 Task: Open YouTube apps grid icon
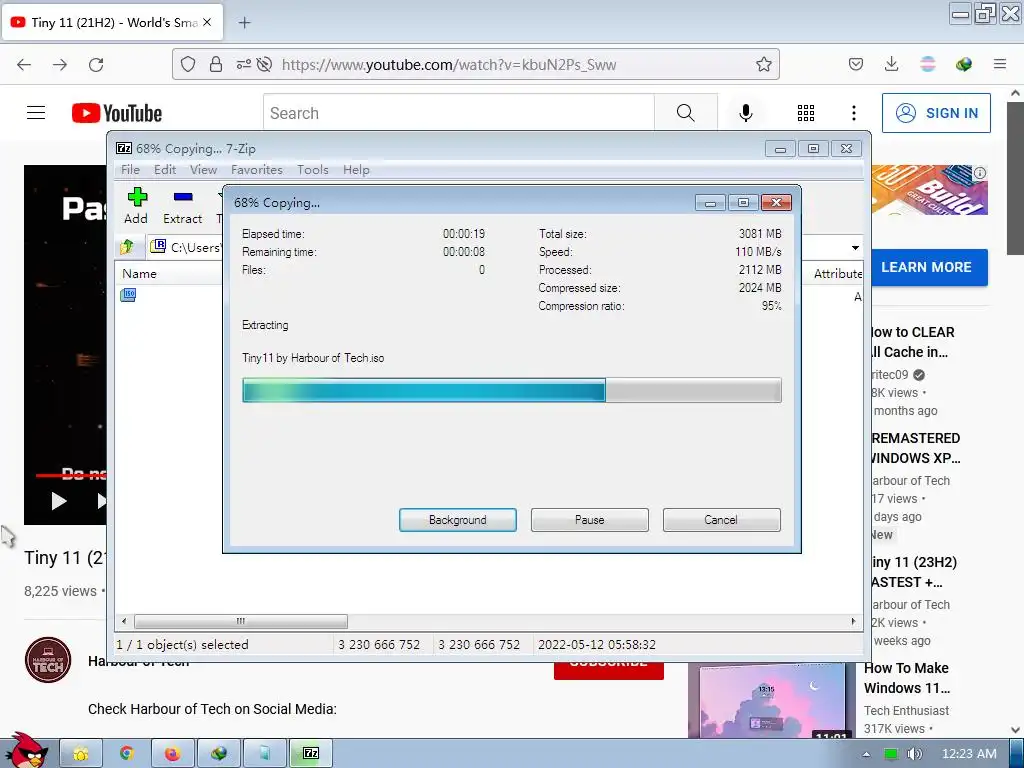[x=806, y=113]
